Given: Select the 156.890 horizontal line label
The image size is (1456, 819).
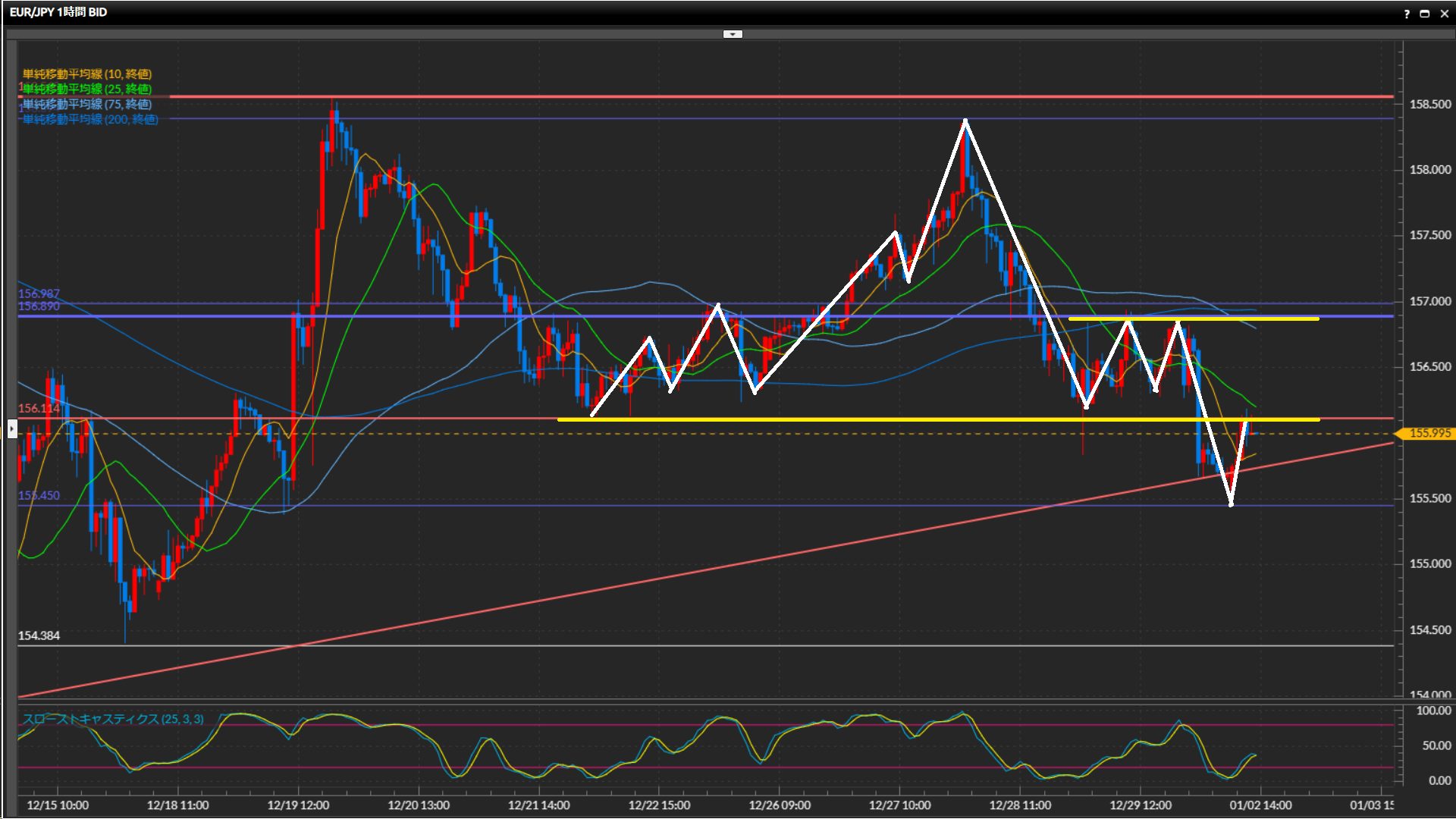Looking at the screenshot, I should (39, 306).
